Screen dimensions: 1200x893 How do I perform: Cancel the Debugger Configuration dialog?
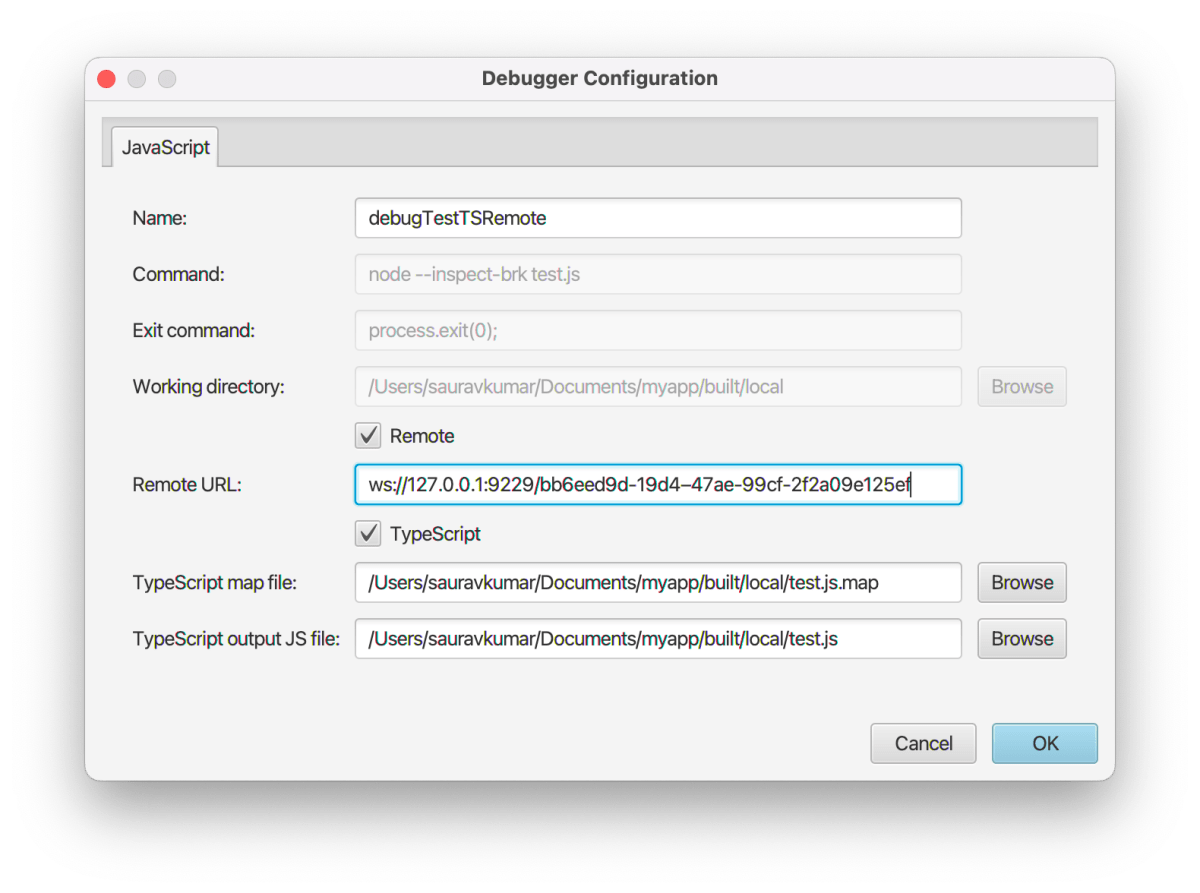pos(923,743)
